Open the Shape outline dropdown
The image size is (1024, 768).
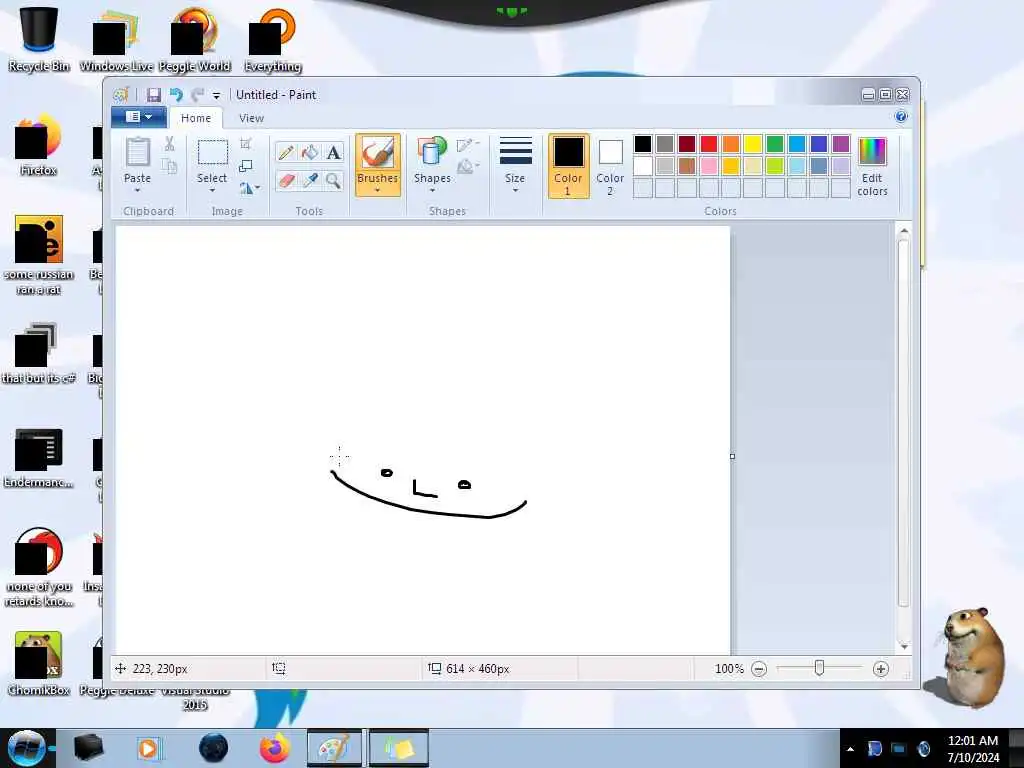468,145
